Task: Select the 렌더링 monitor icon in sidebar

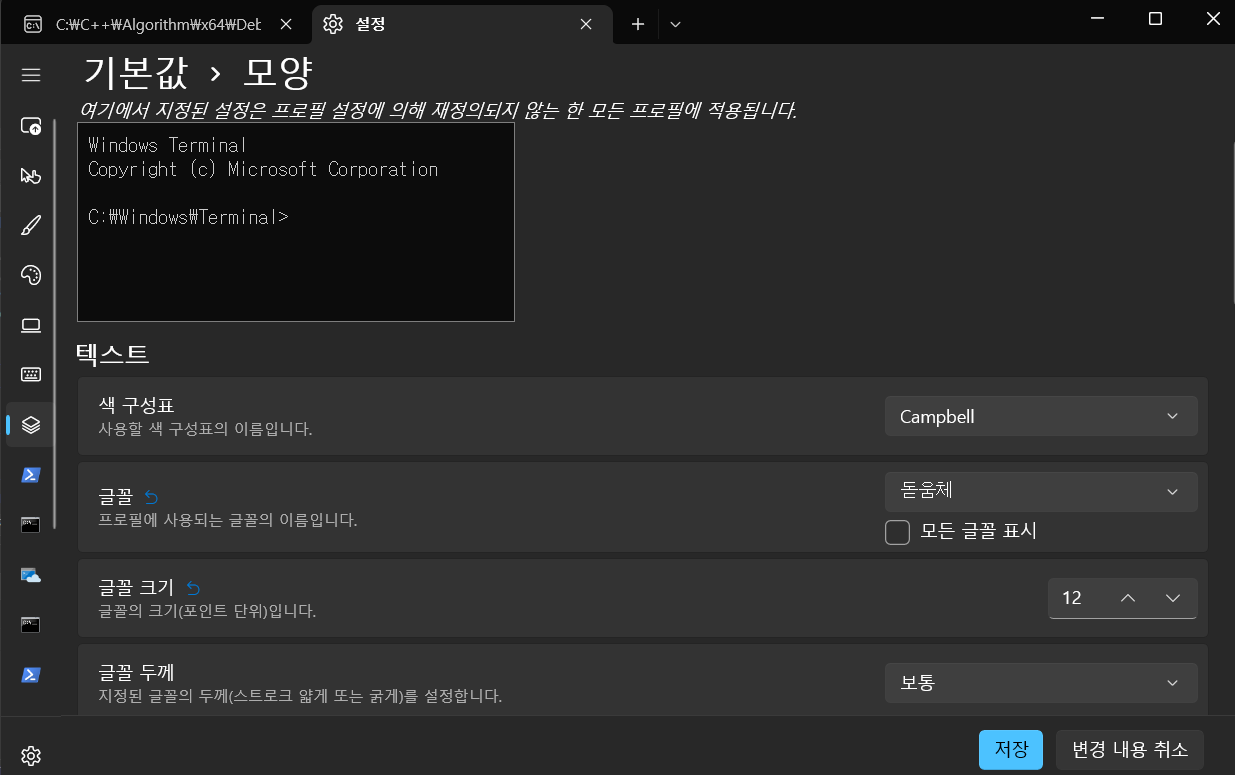Action: 30,325
